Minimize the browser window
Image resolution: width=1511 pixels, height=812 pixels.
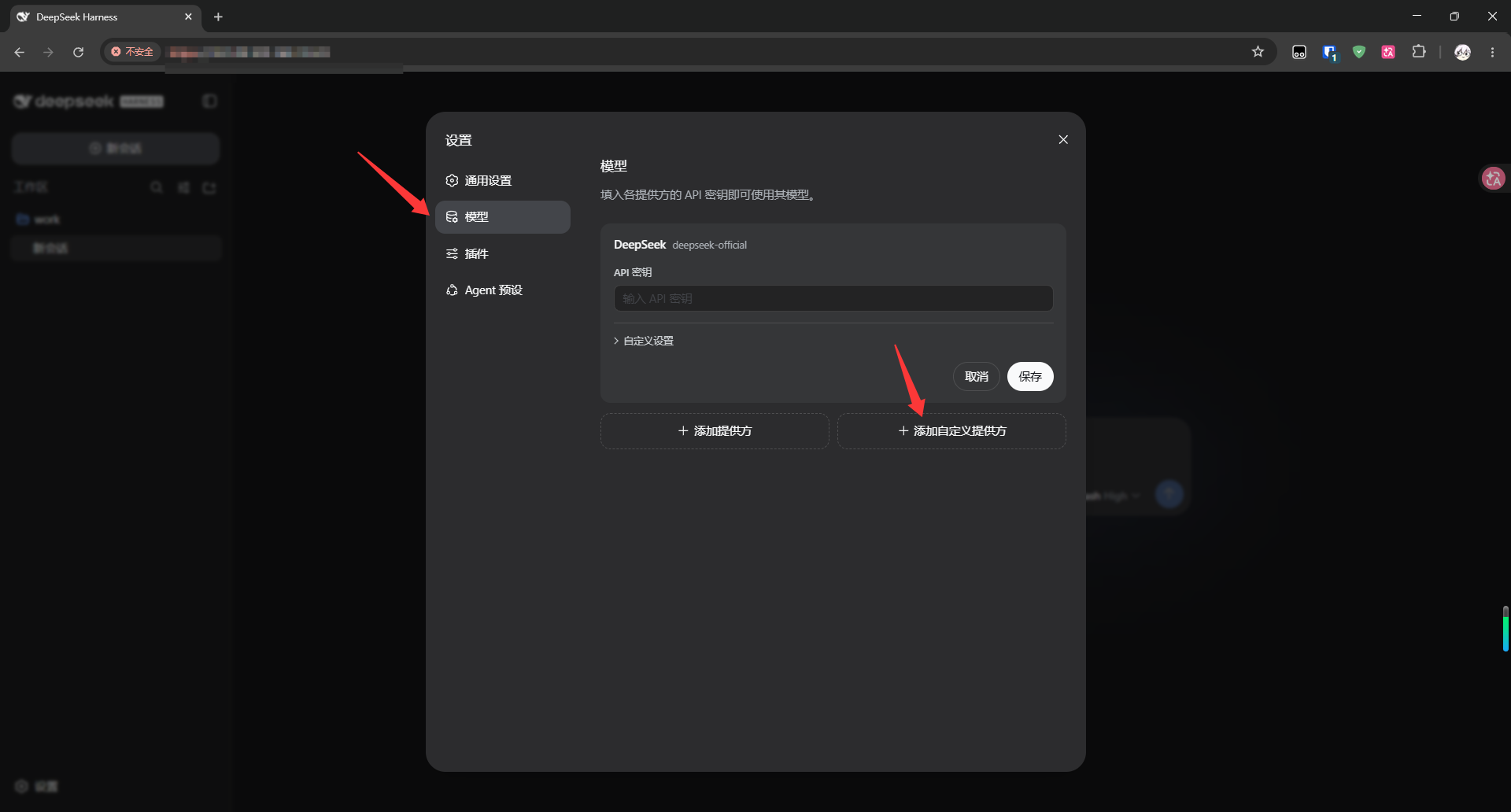click(x=1417, y=16)
